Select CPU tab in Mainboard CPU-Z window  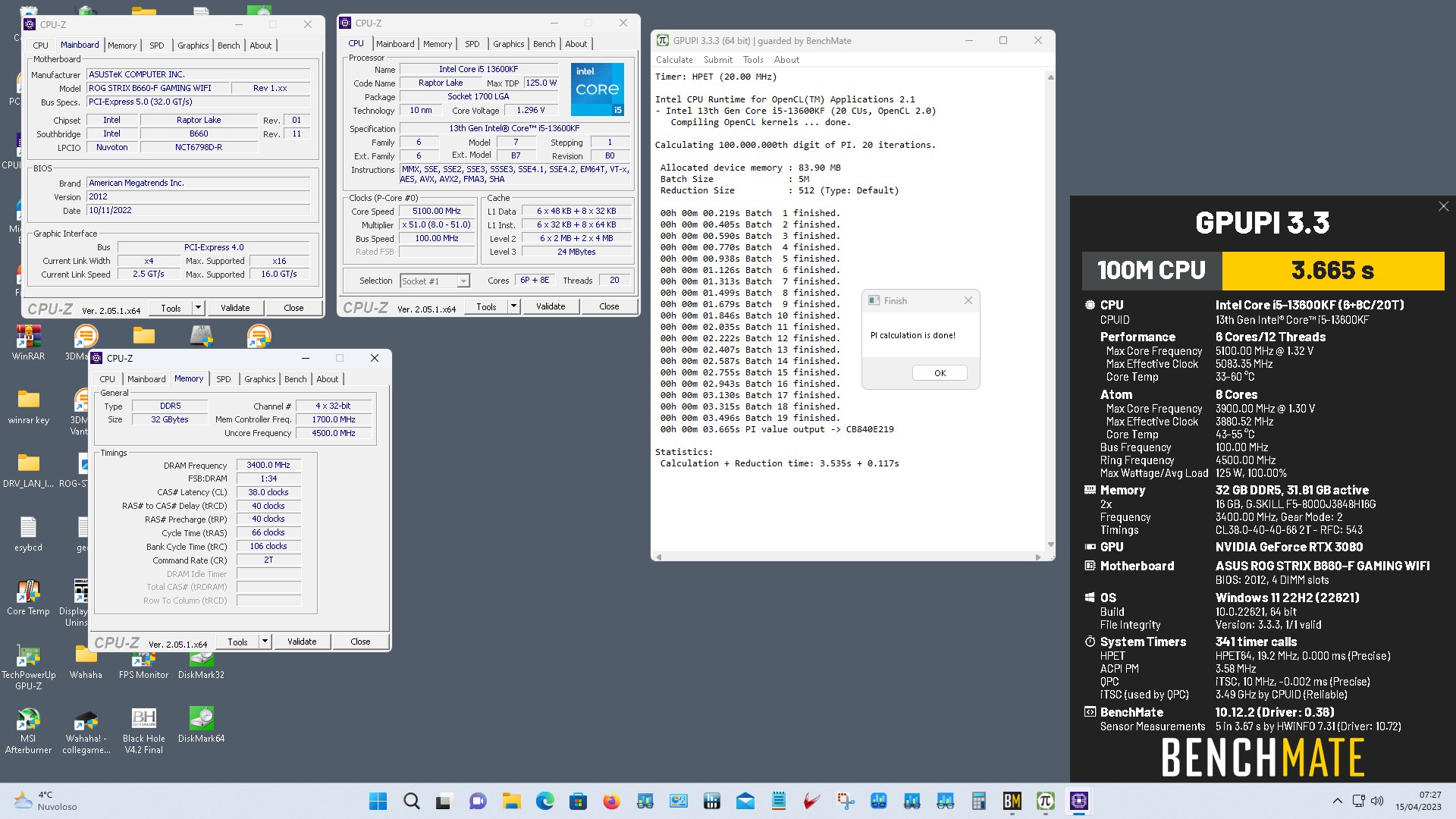[40, 45]
